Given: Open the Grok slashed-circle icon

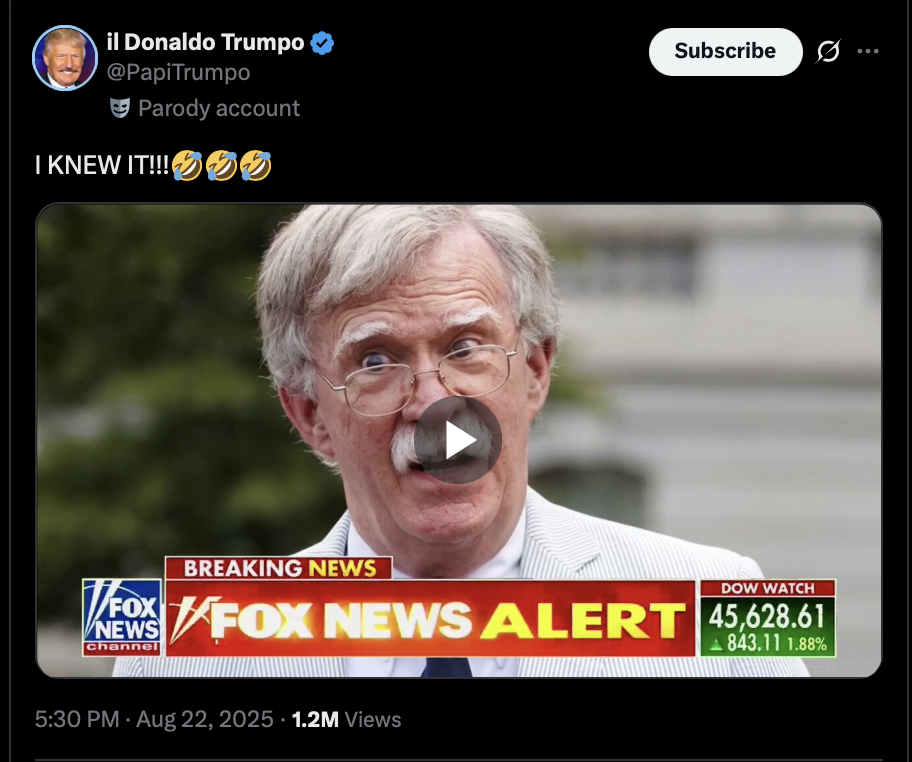Looking at the screenshot, I should (x=828, y=51).
